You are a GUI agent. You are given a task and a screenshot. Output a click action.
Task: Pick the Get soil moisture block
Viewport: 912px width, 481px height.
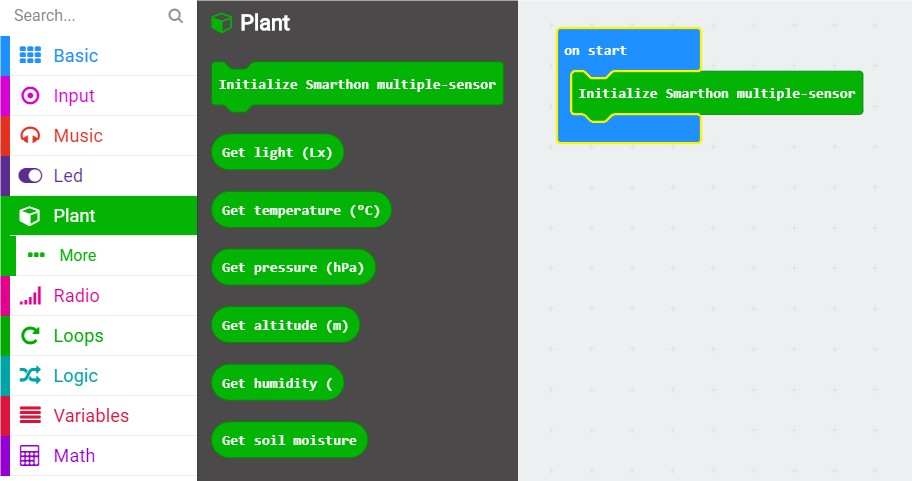[x=290, y=440]
